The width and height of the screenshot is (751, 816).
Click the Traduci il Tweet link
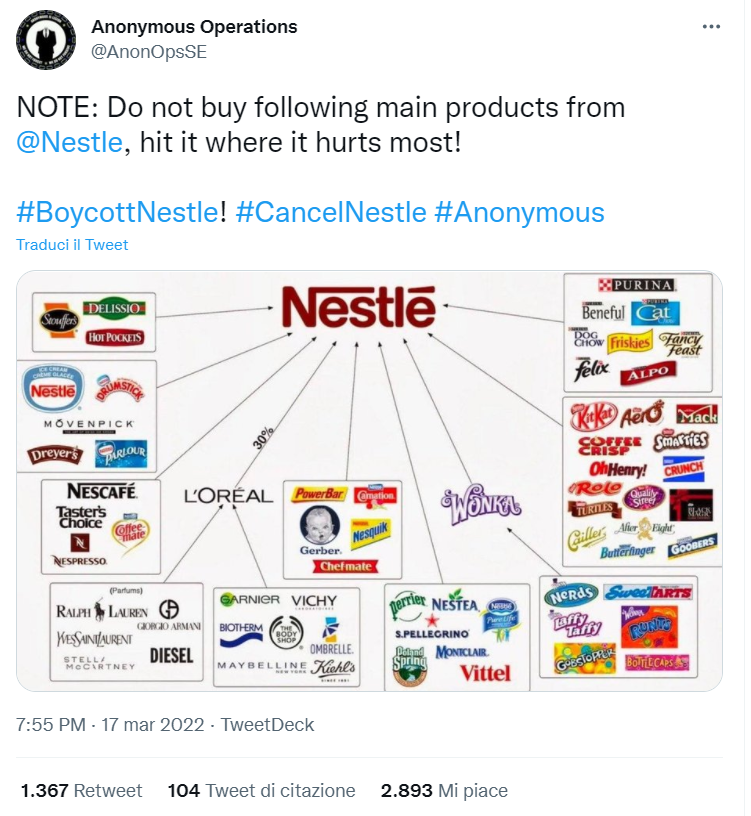pos(72,245)
